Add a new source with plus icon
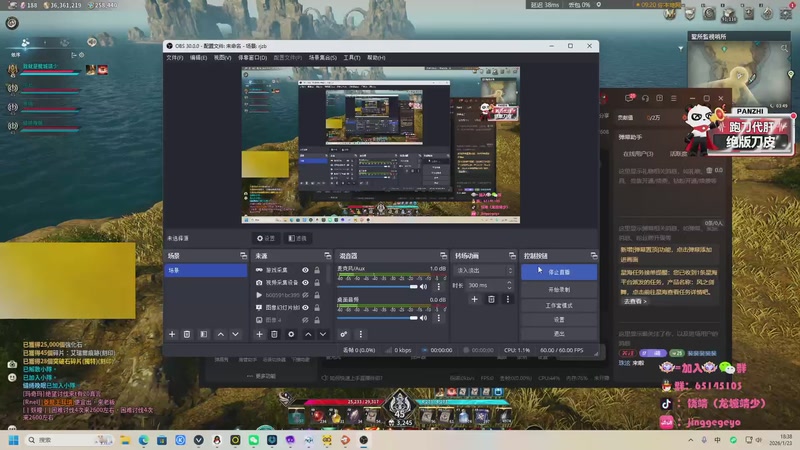This screenshot has width=800, height=450. pyautogui.click(x=259, y=334)
